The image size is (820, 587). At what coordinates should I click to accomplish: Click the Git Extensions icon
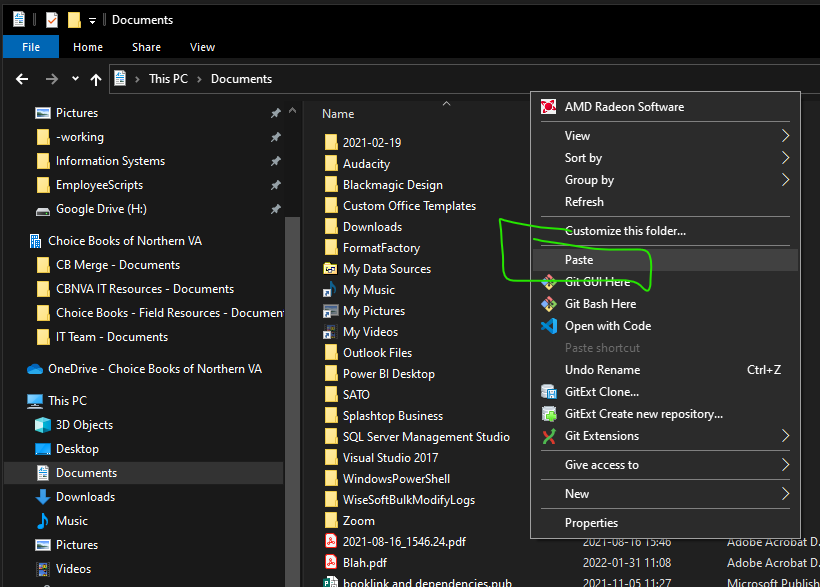[x=549, y=436]
